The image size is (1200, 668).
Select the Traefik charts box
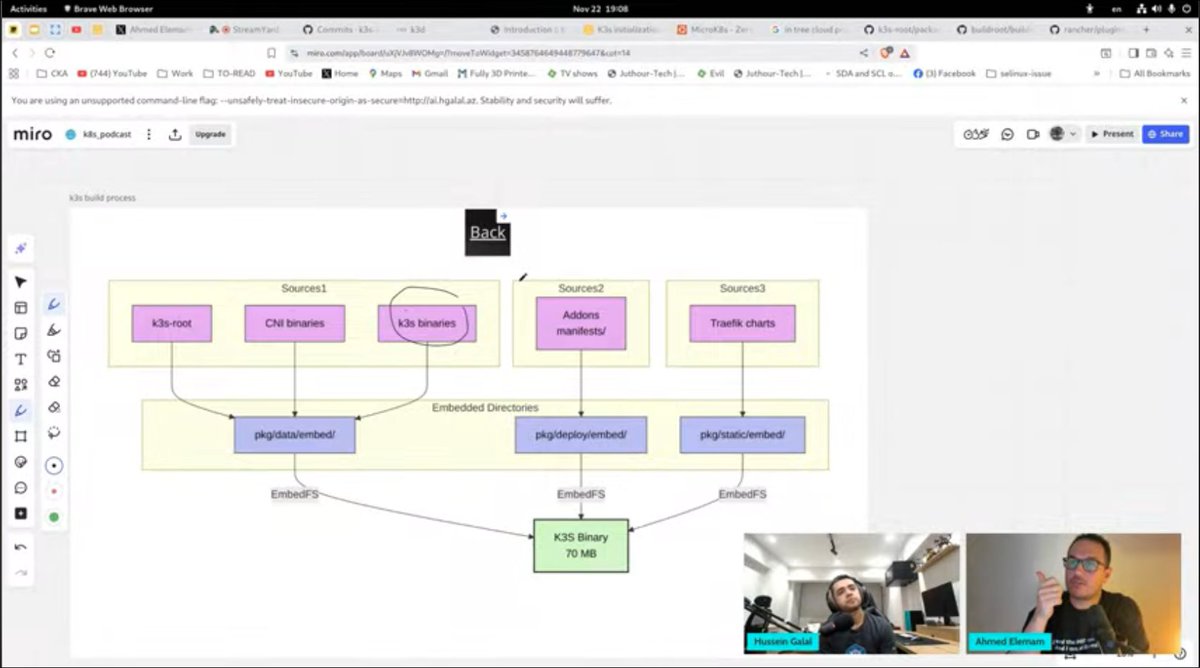[x=743, y=324]
